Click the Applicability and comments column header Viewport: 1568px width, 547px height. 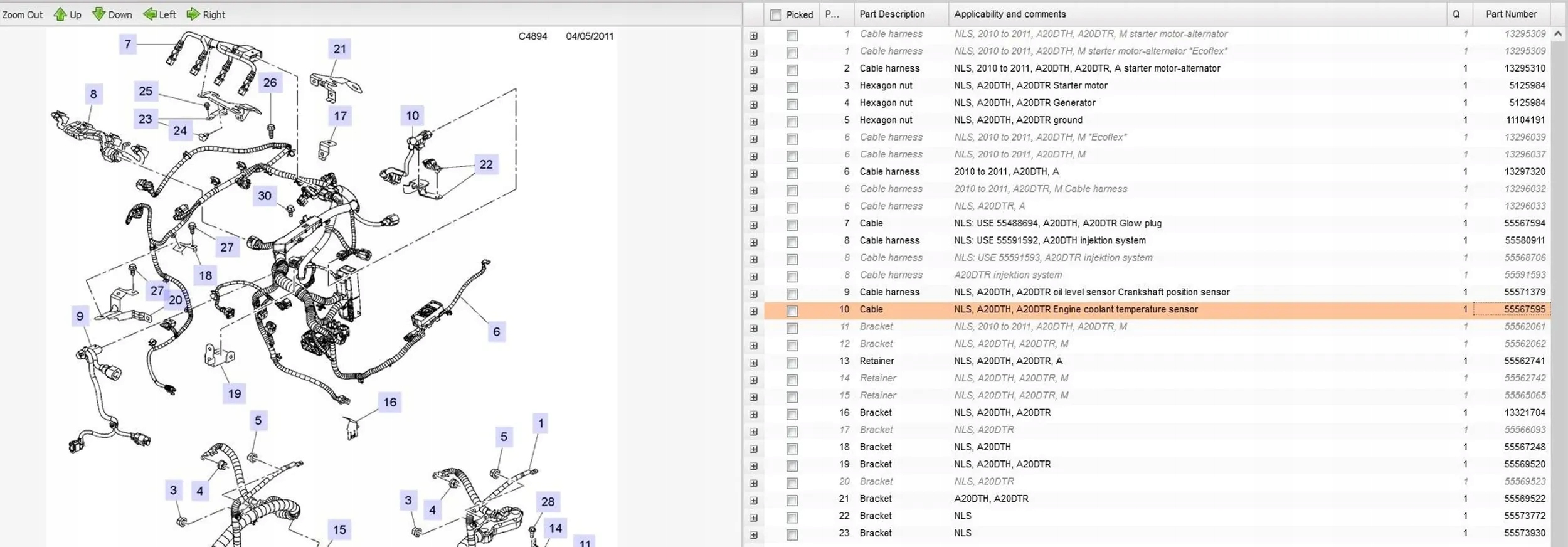(1197, 14)
